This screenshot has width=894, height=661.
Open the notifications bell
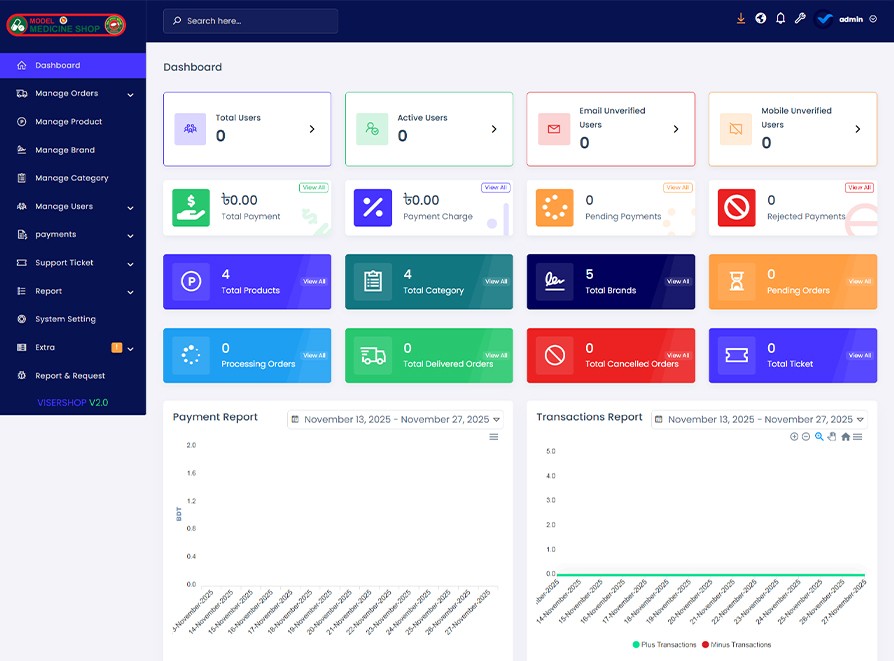point(781,19)
